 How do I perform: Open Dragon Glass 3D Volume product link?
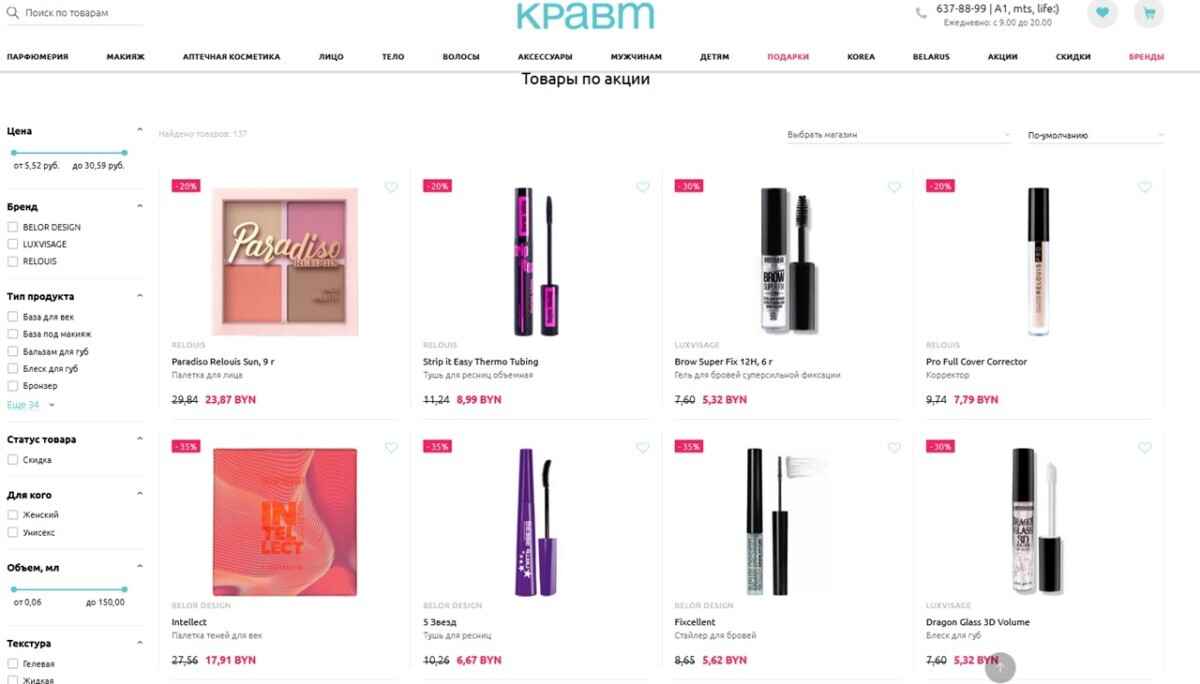point(977,622)
